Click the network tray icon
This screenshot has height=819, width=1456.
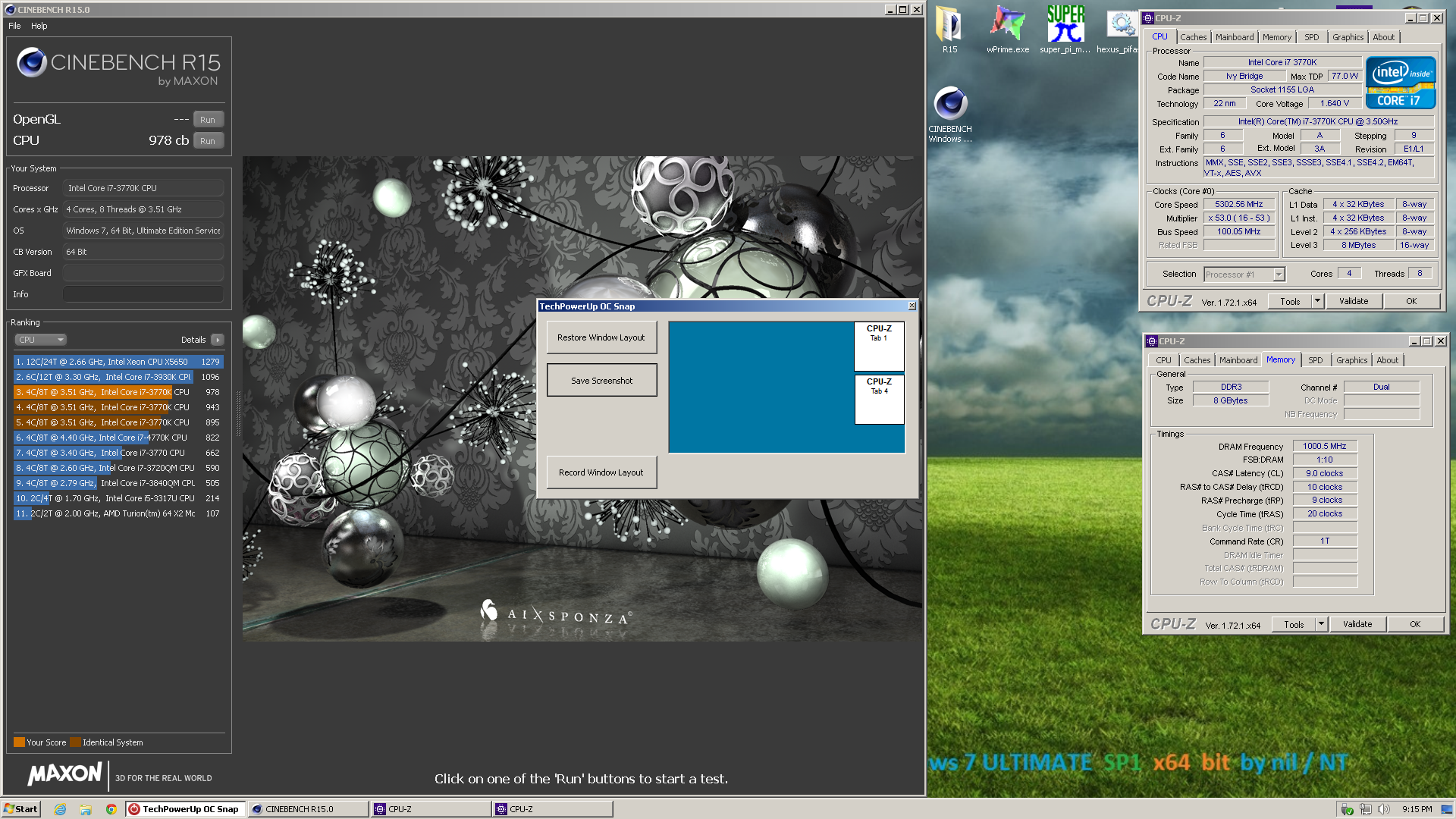click(1365, 809)
